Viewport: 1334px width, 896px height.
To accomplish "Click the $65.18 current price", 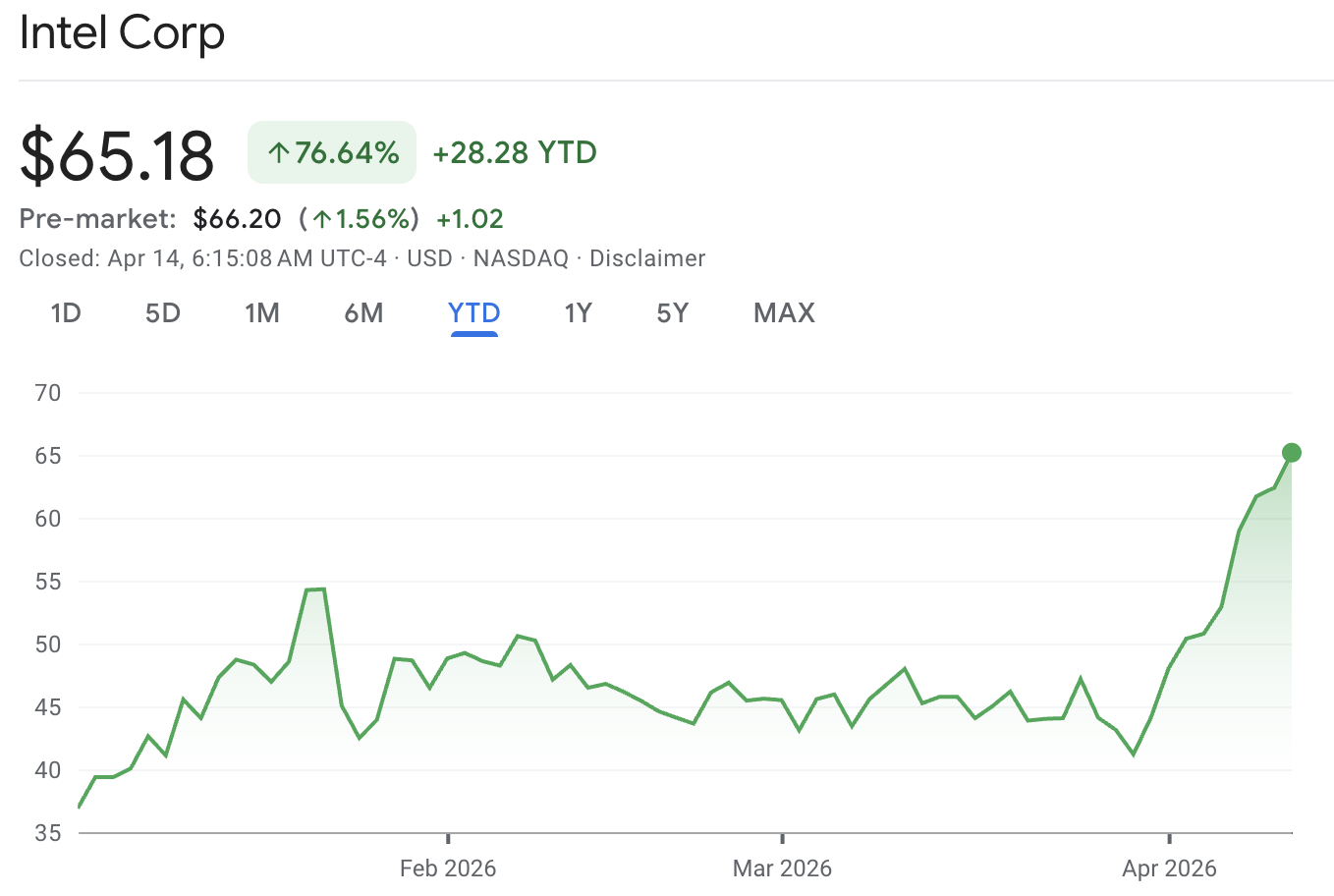I will pyautogui.click(x=117, y=155).
